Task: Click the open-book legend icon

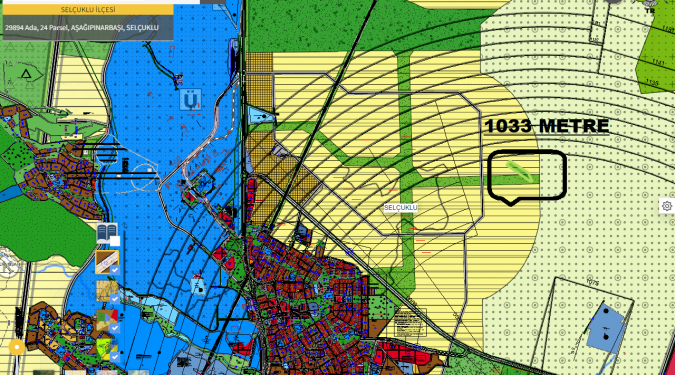Action: click(x=106, y=233)
